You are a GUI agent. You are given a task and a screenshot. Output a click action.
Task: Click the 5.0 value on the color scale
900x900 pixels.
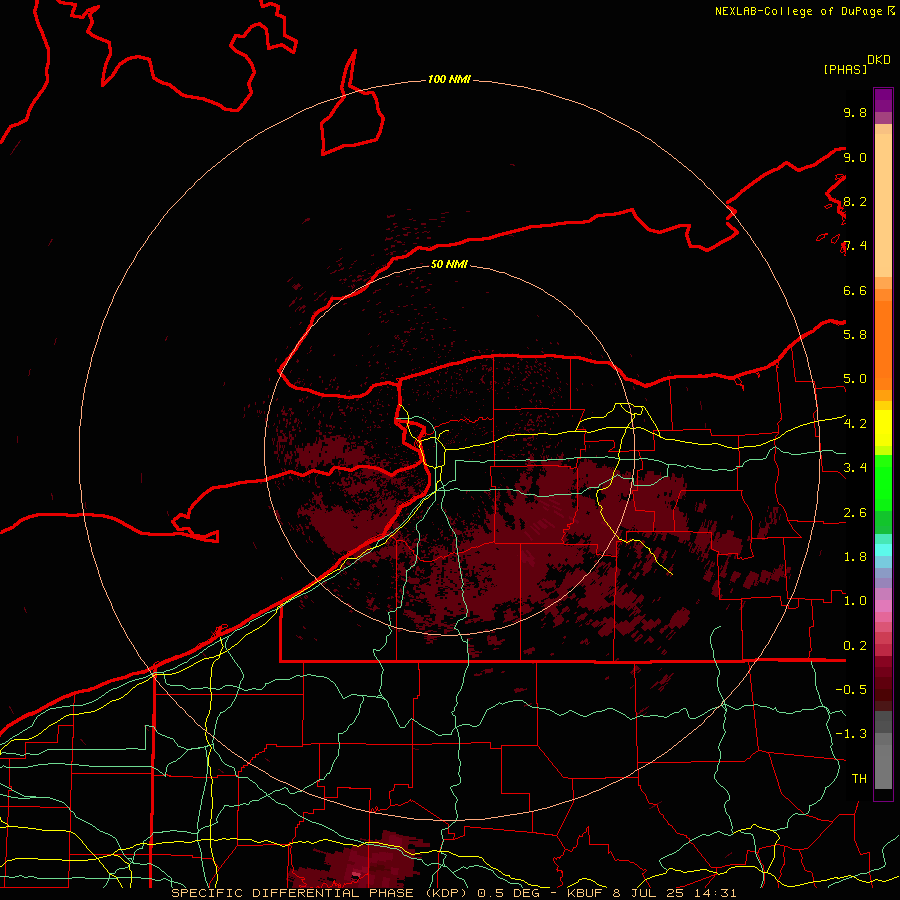click(855, 379)
